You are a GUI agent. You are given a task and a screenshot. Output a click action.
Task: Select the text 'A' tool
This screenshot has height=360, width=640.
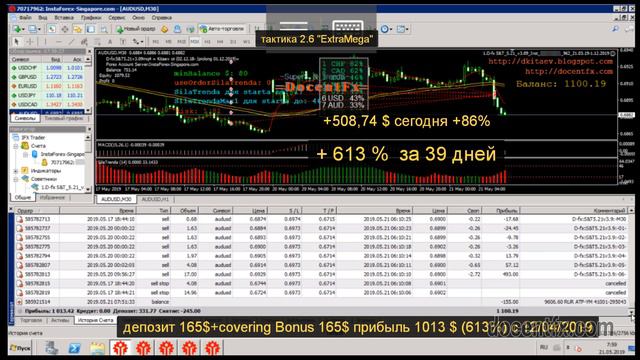click(110, 42)
